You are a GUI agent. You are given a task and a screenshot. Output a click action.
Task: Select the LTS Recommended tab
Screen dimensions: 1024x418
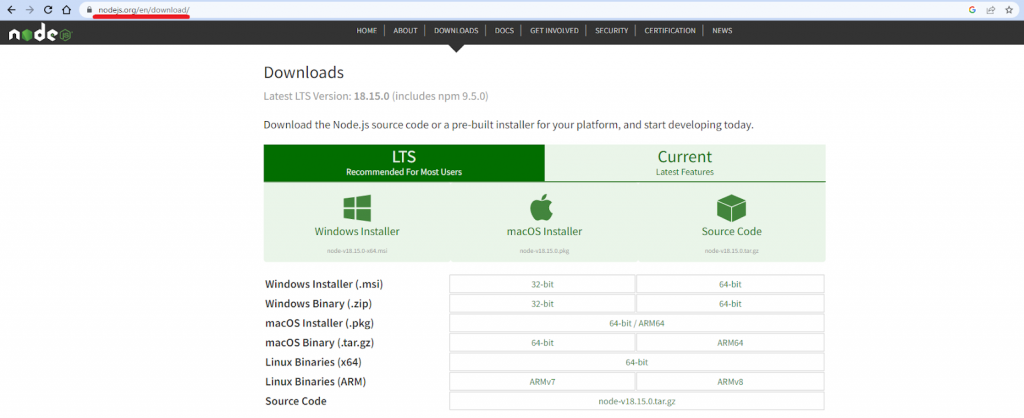pyautogui.click(x=404, y=162)
